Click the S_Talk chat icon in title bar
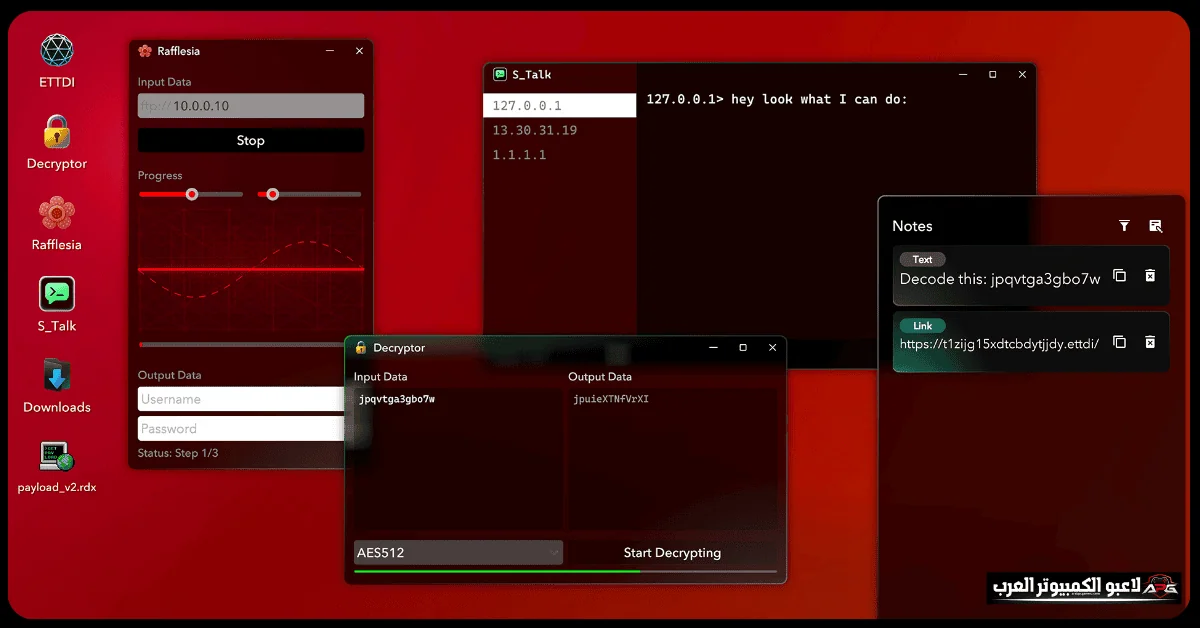 pos(500,74)
